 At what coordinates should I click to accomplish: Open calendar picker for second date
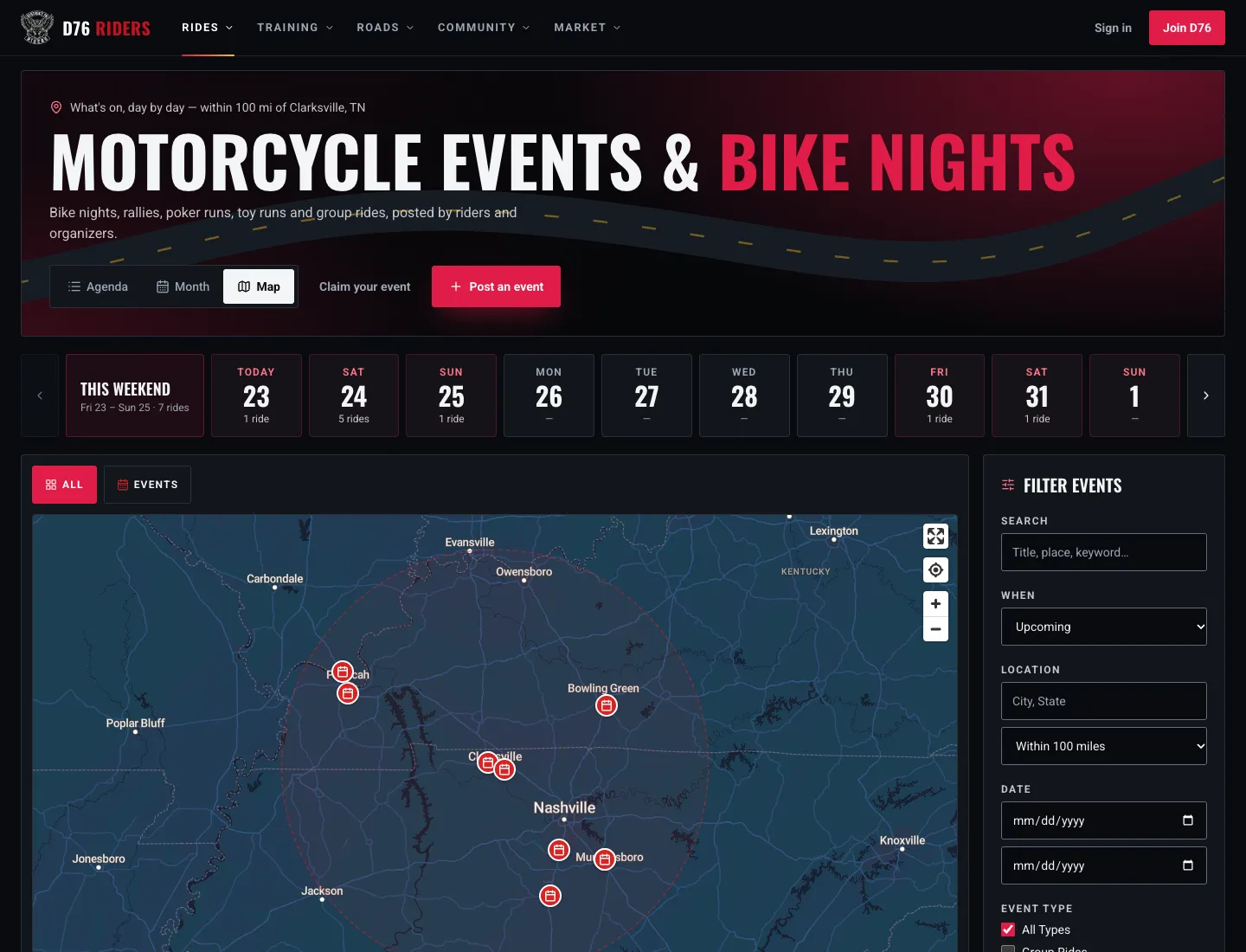[1188, 865]
